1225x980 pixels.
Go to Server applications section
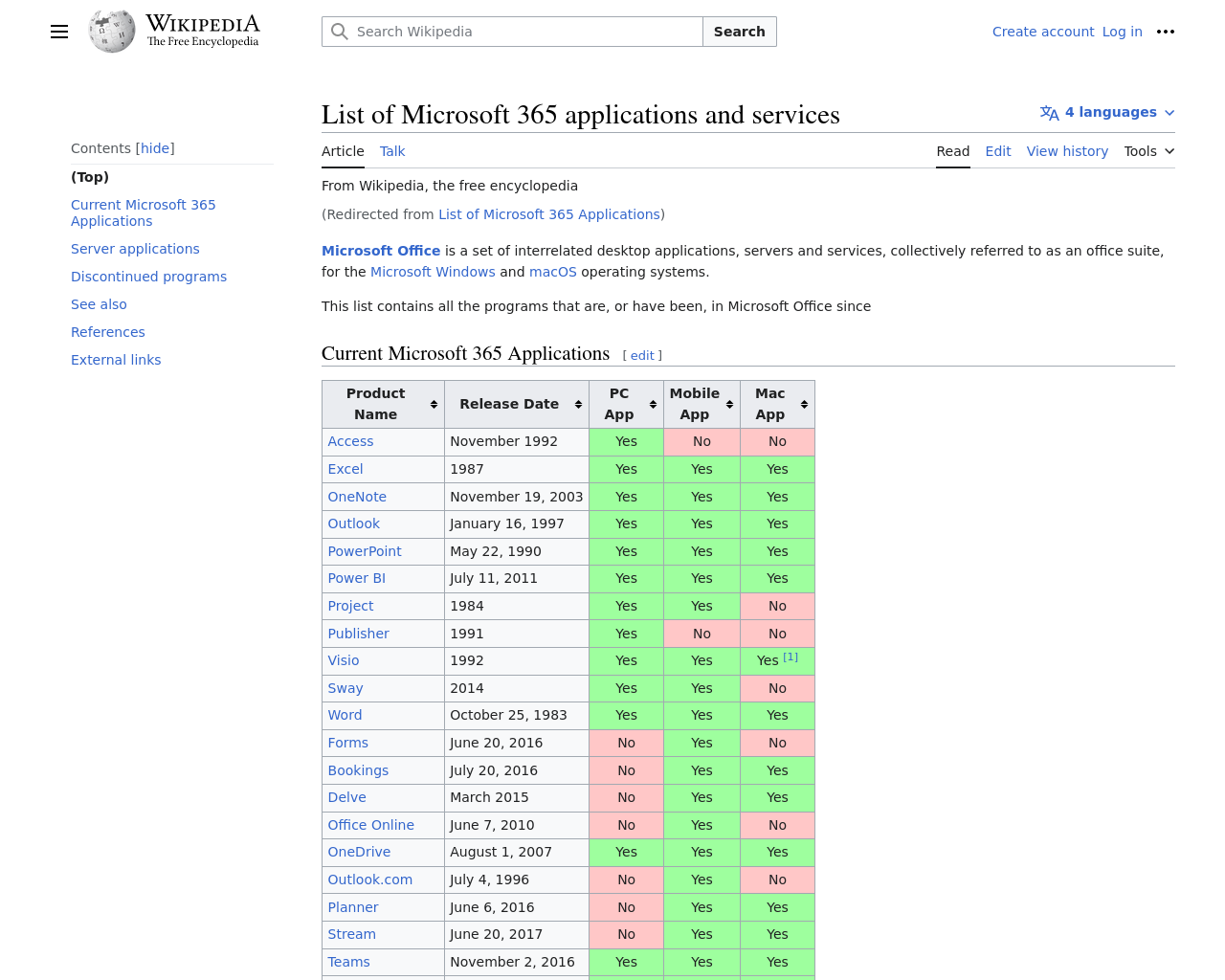pos(135,249)
